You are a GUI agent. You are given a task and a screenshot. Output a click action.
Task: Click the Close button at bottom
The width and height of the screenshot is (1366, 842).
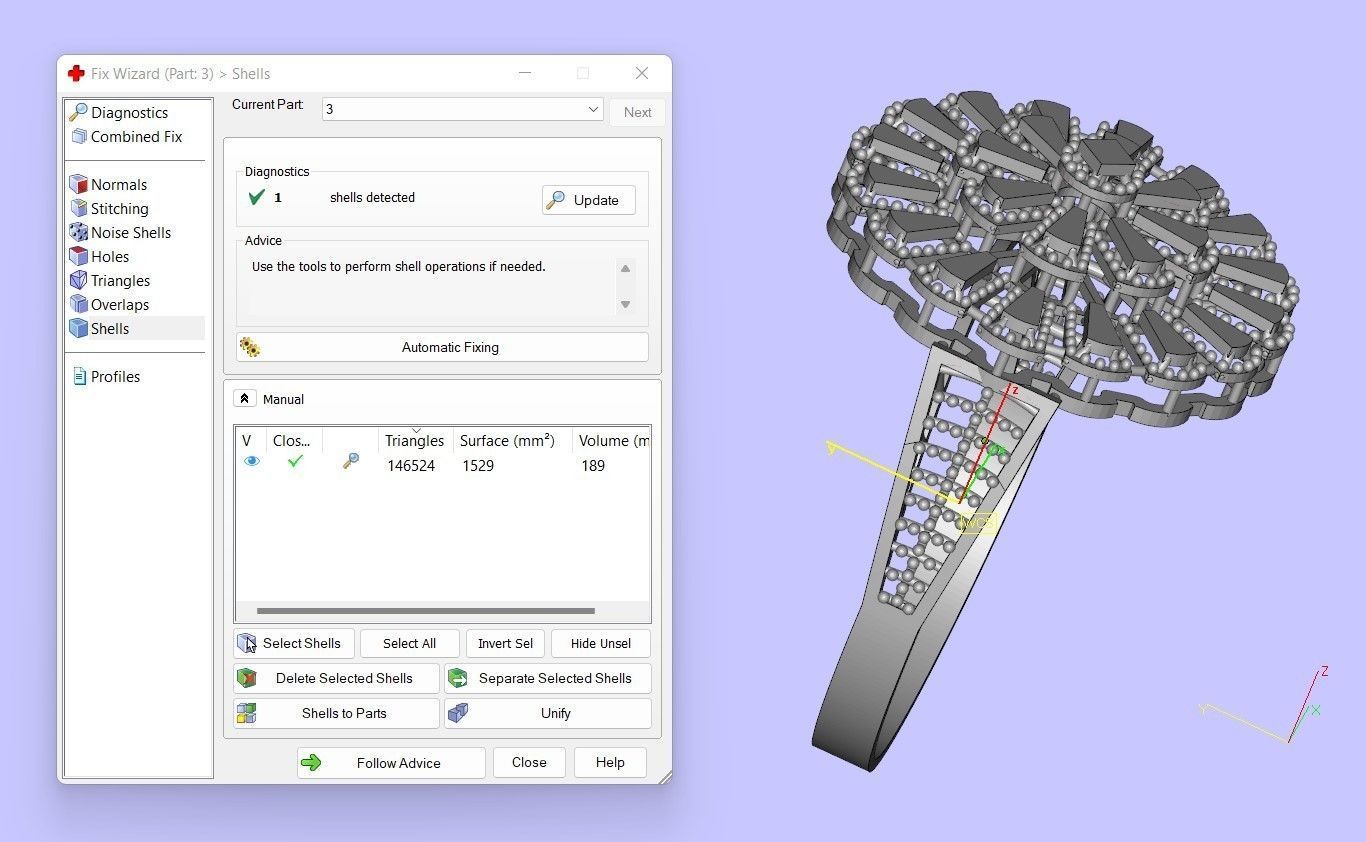coord(529,763)
